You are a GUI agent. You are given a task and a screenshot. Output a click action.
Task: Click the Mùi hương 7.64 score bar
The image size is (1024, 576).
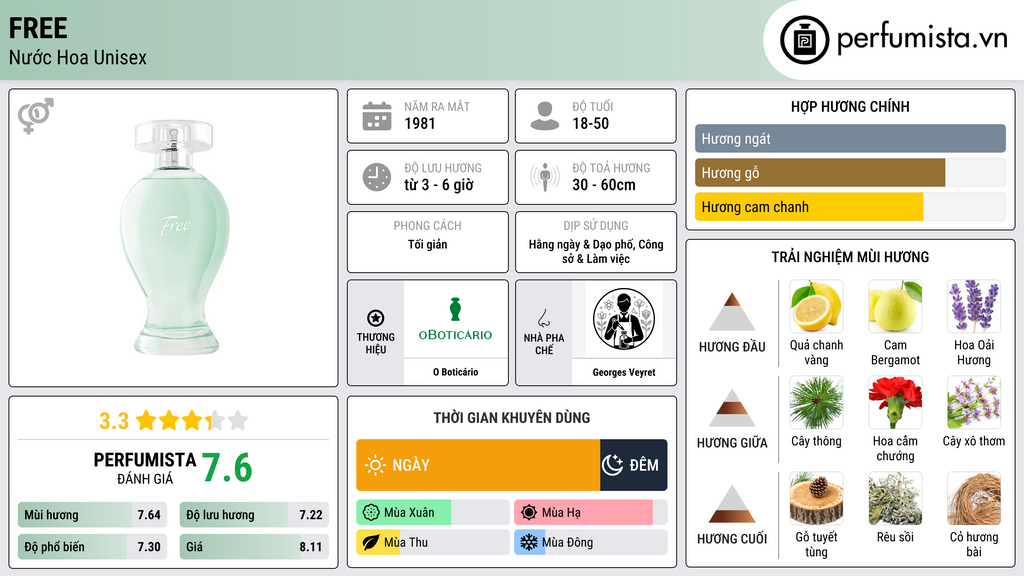pyautogui.click(x=93, y=515)
